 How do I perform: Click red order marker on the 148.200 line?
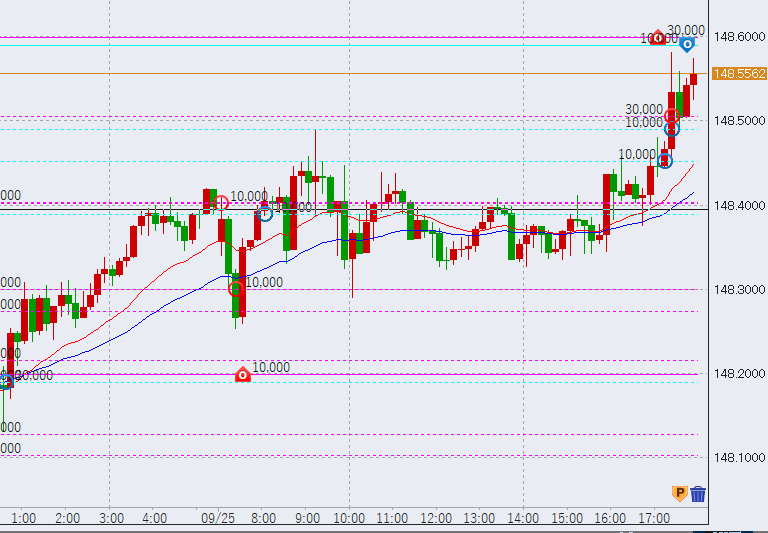point(242,375)
